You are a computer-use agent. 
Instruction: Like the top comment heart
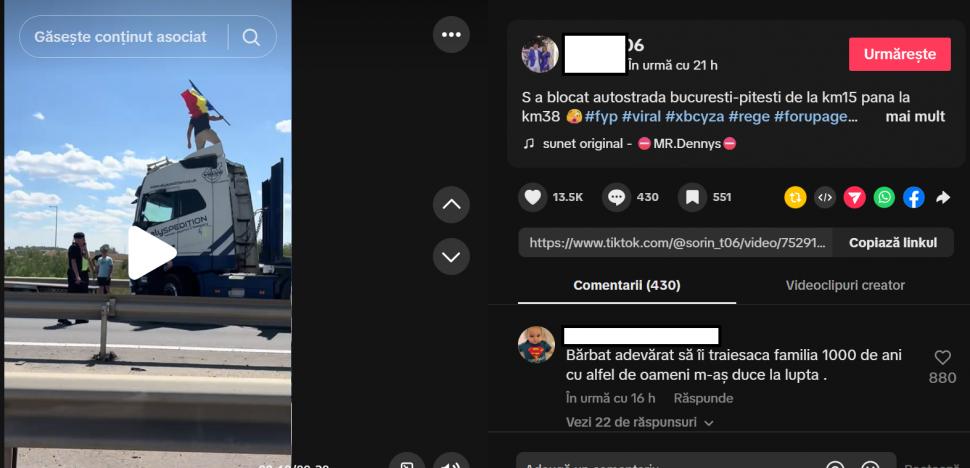pyautogui.click(x=942, y=357)
